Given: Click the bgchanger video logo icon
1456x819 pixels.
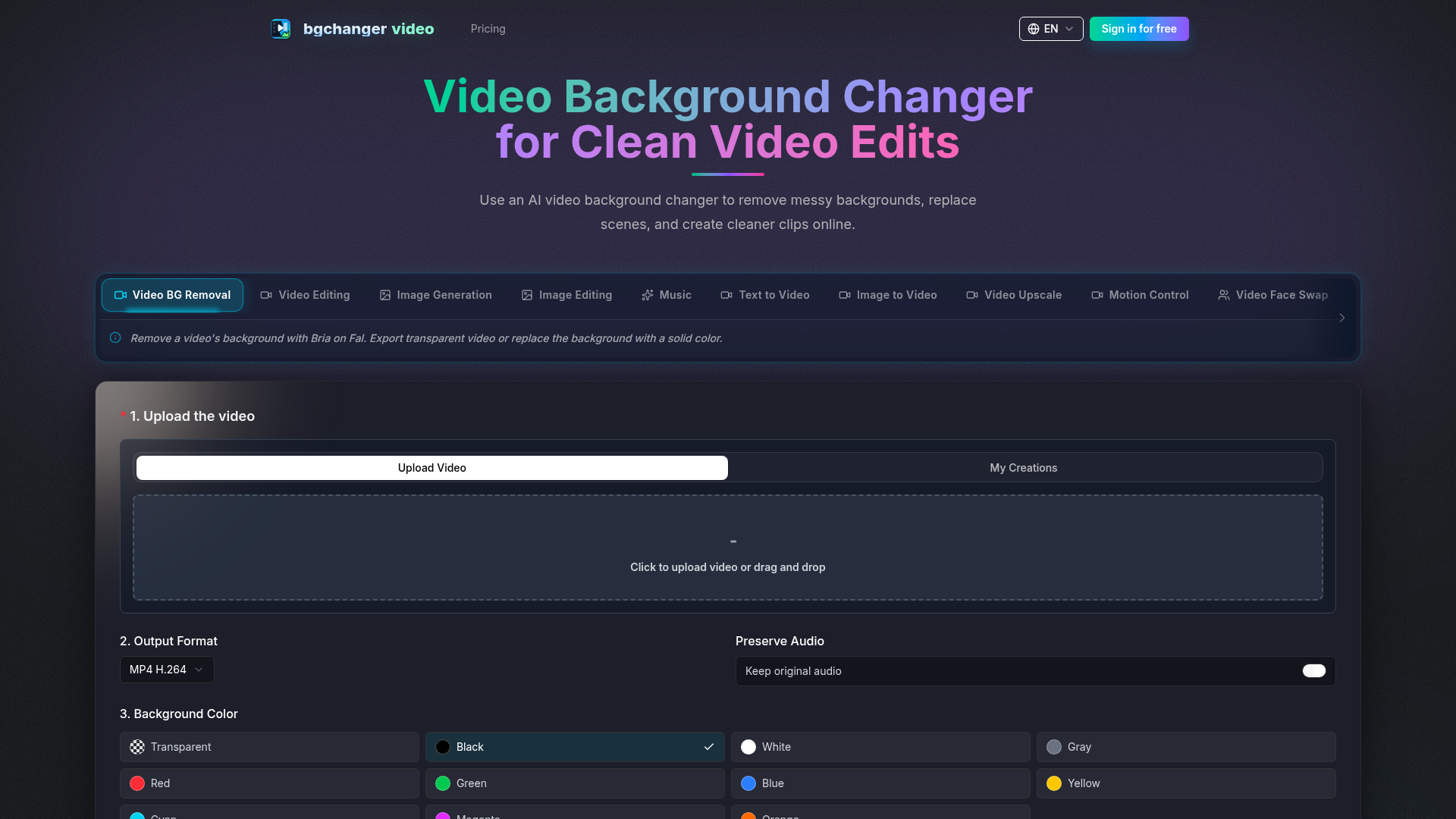Looking at the screenshot, I should coord(281,29).
